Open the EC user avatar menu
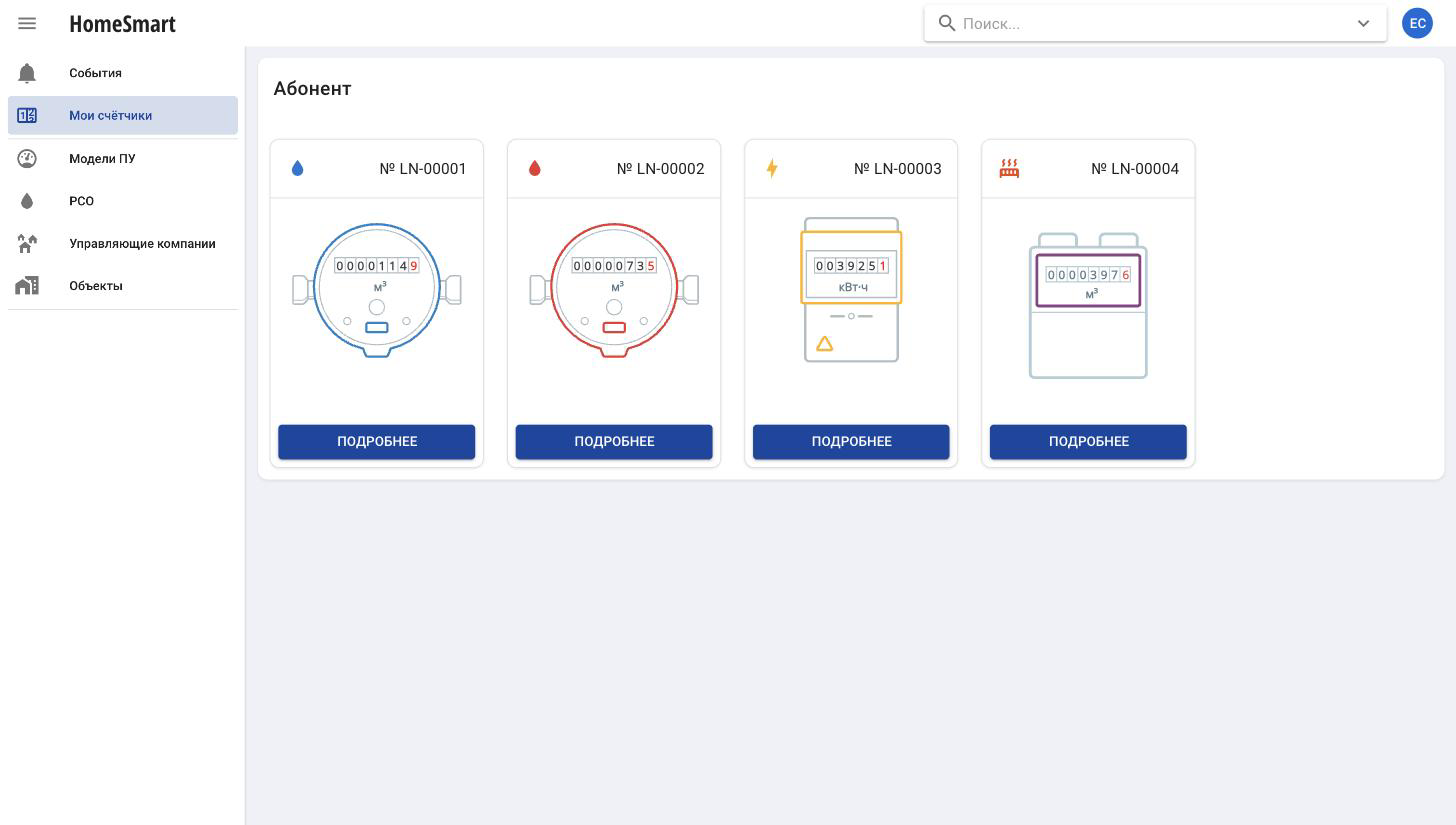Viewport: 1456px width, 825px height. click(1417, 23)
